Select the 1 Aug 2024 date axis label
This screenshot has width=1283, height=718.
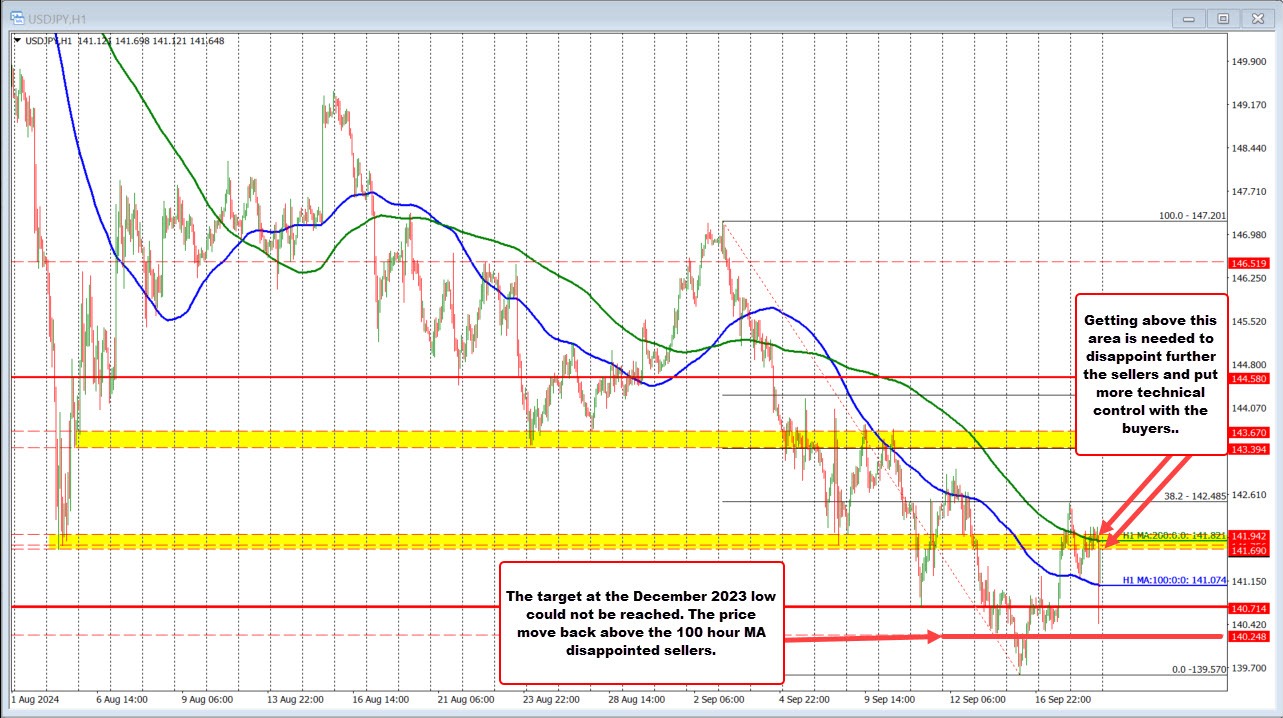(37, 701)
